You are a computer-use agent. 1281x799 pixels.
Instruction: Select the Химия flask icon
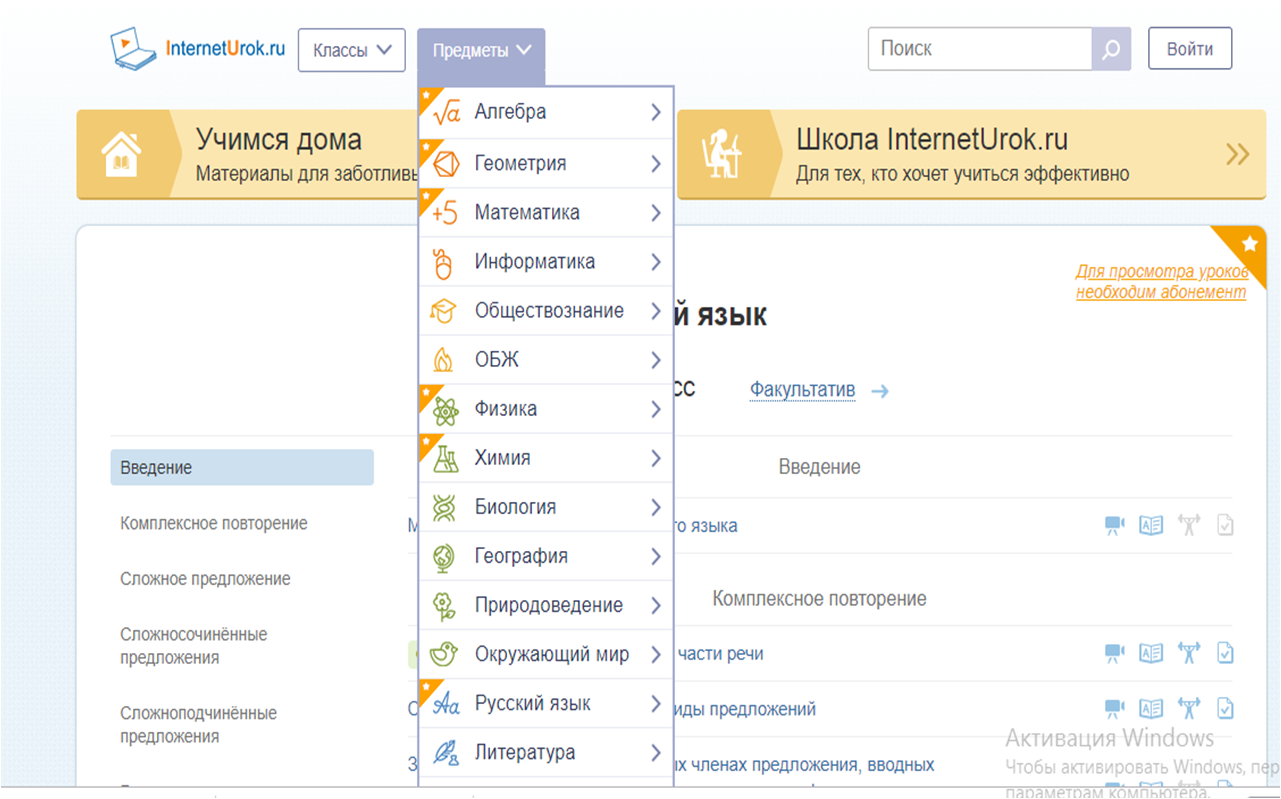click(x=446, y=458)
